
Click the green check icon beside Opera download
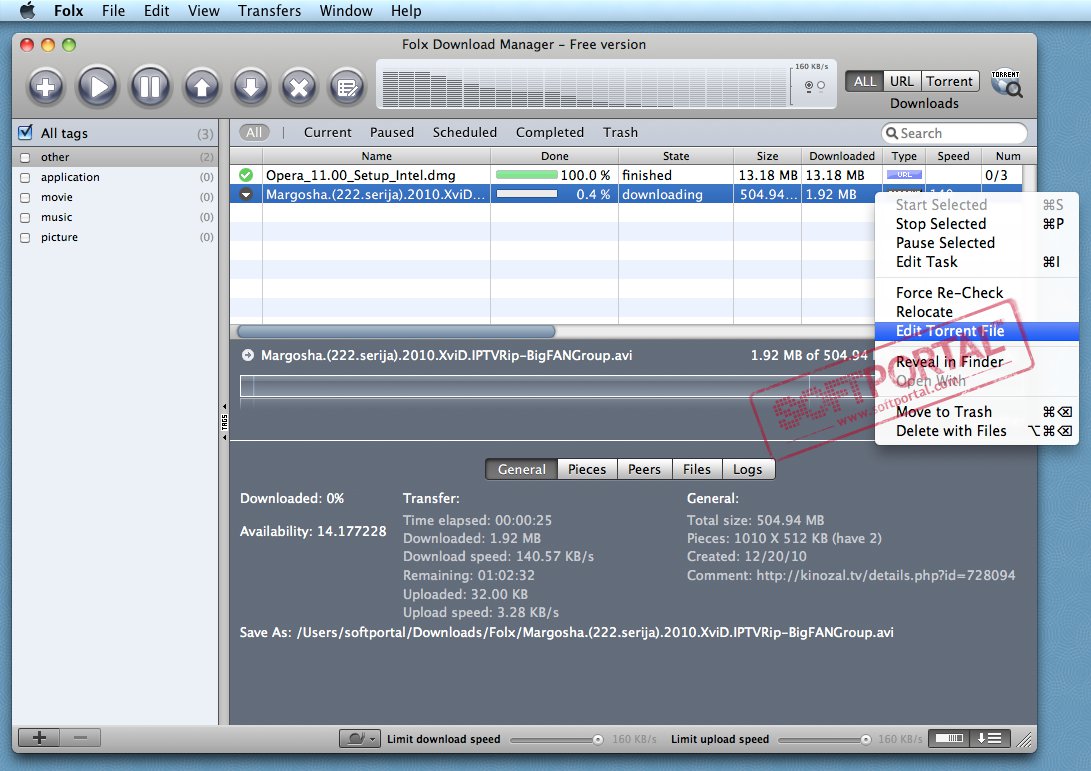pos(246,175)
